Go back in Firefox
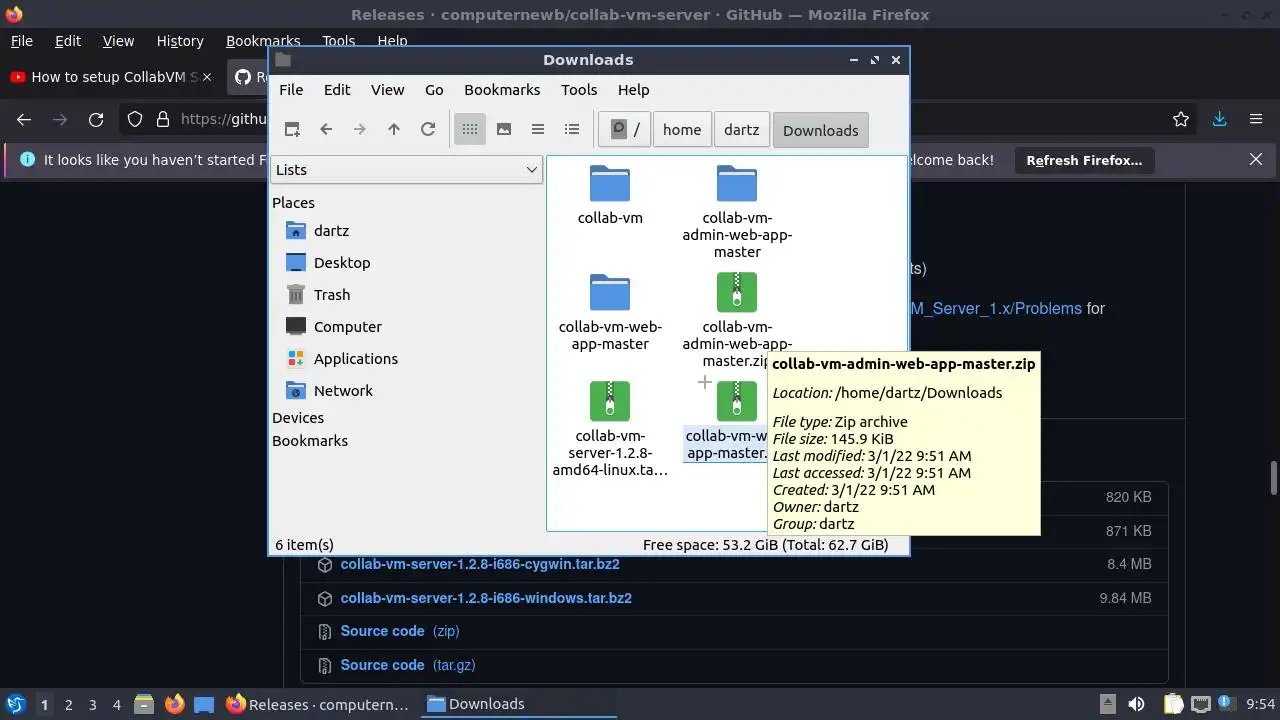 pyautogui.click(x=24, y=119)
